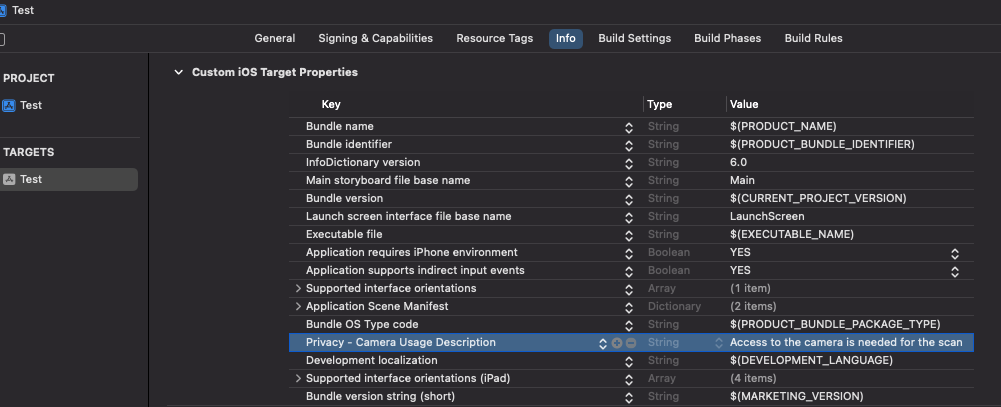Click the add (+) button on Camera Usage row
The image size is (1001, 407).
617,343
